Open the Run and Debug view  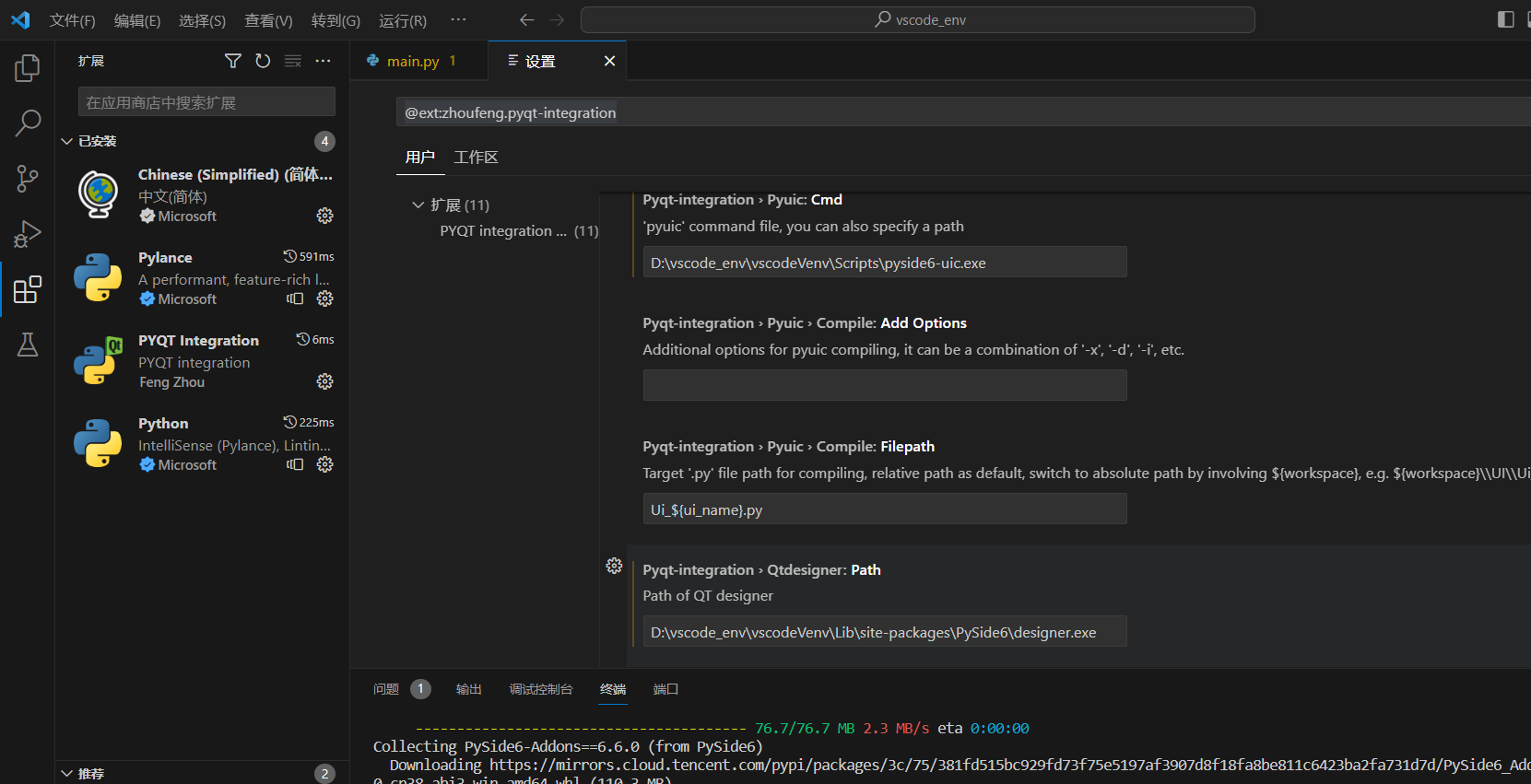[x=28, y=234]
